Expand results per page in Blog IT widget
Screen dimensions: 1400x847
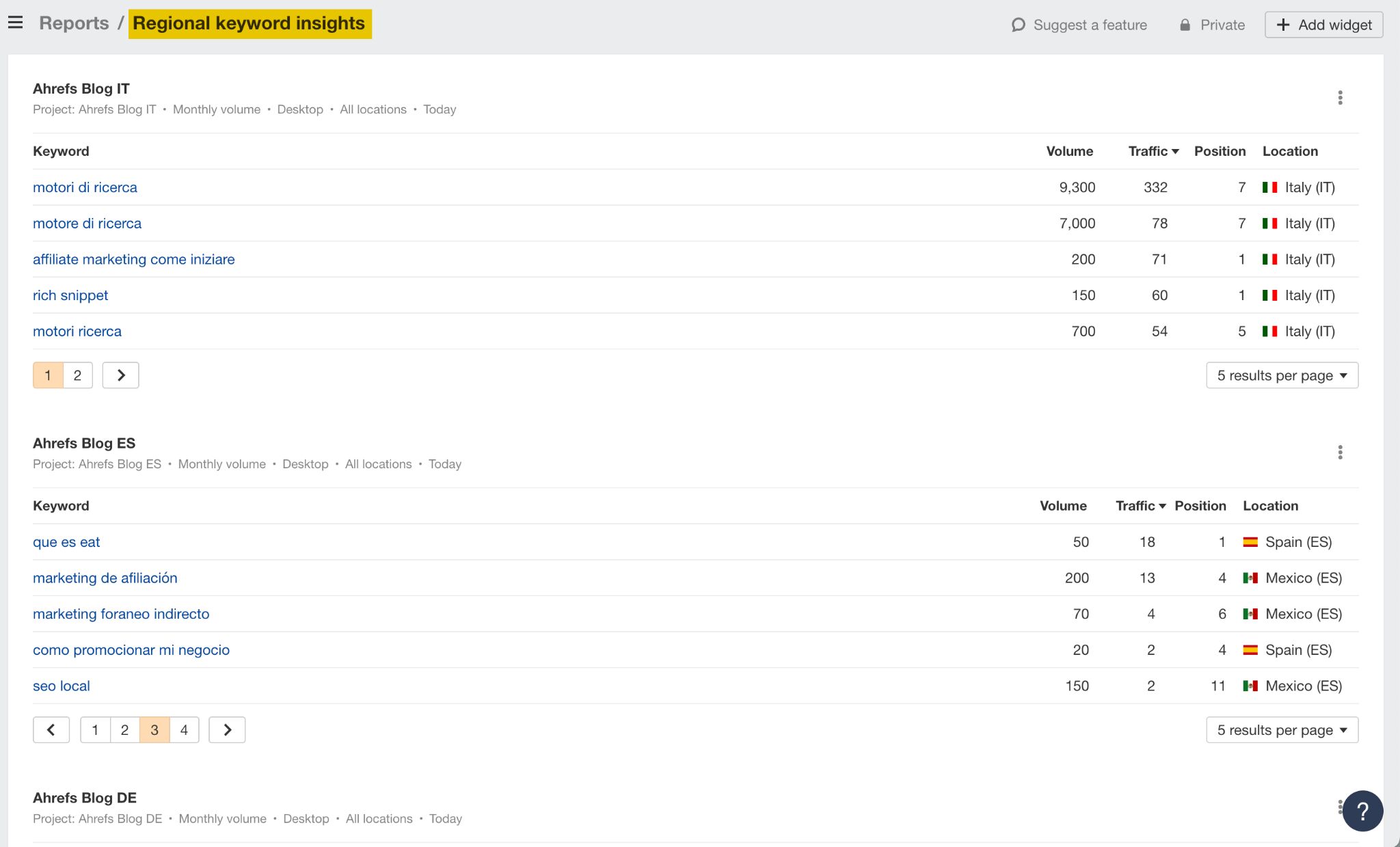[x=1282, y=375]
